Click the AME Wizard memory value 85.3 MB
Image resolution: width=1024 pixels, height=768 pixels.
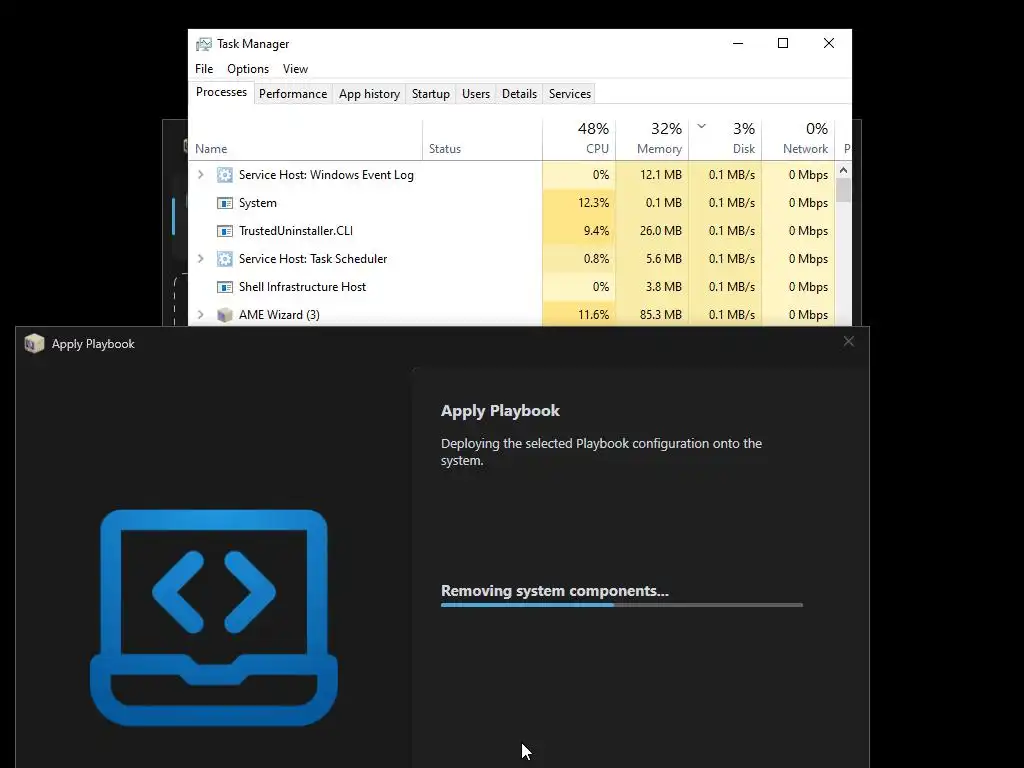click(661, 315)
